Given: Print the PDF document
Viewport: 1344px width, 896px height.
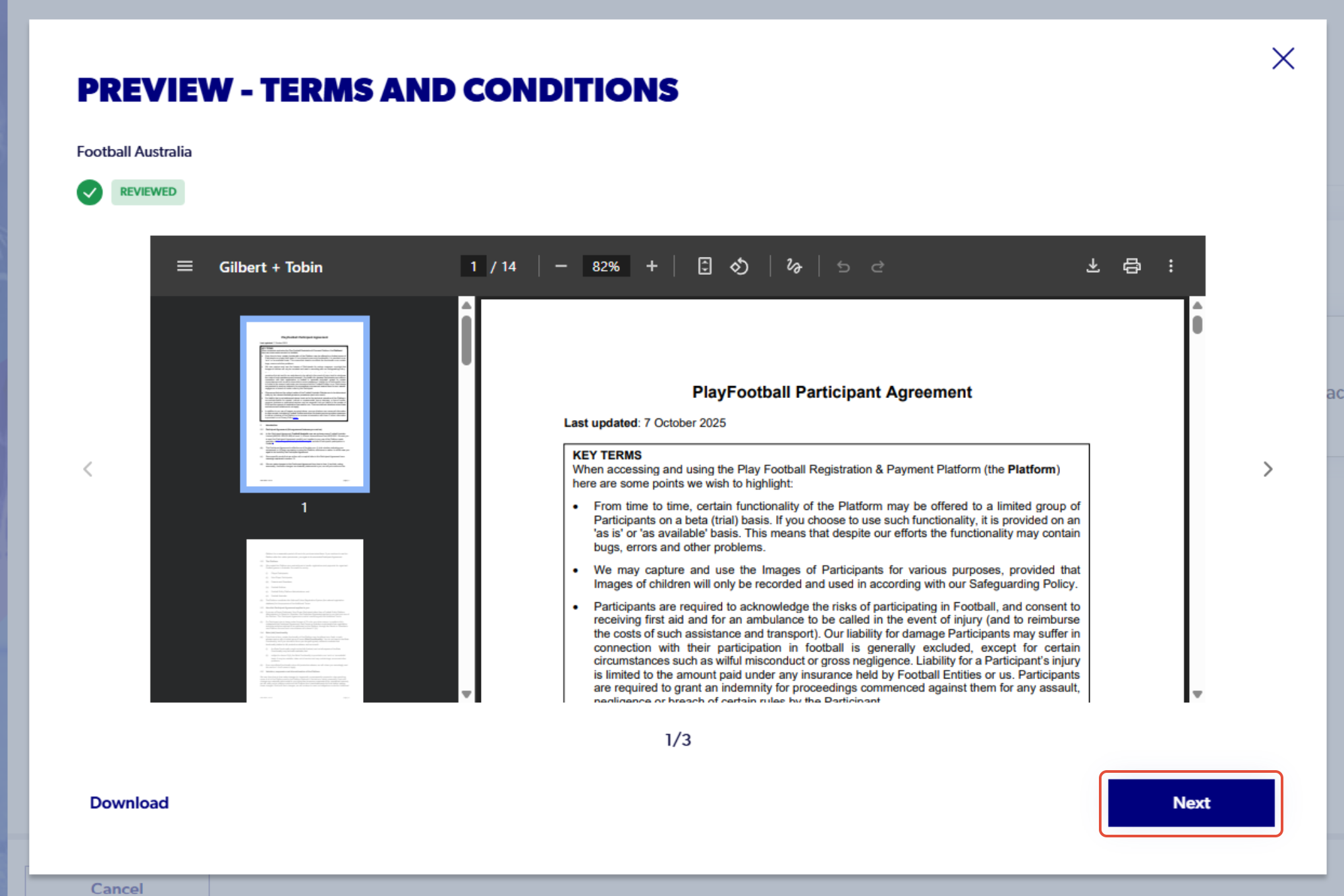Looking at the screenshot, I should [x=1132, y=266].
